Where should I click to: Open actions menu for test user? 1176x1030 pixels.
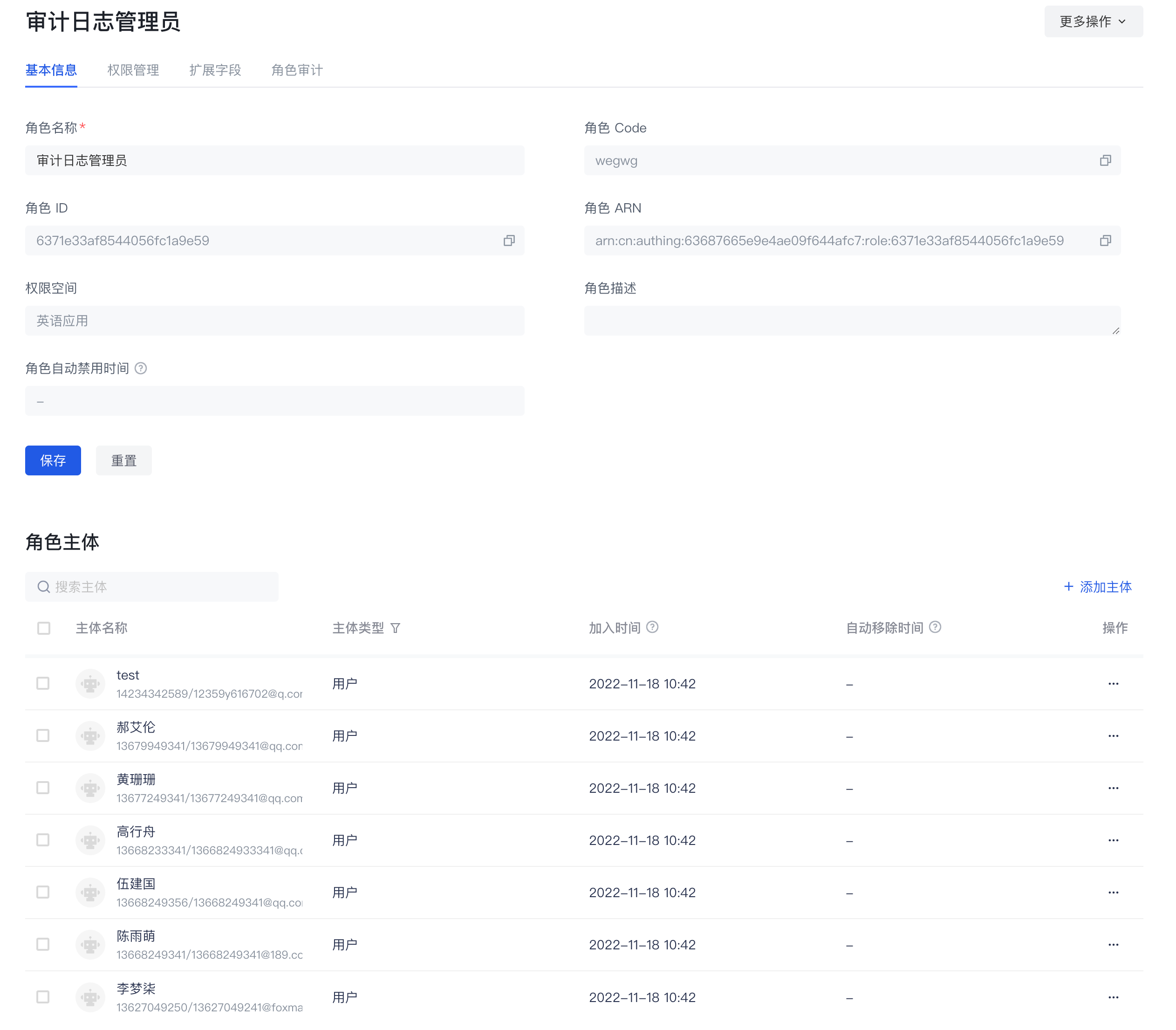[x=1113, y=683]
